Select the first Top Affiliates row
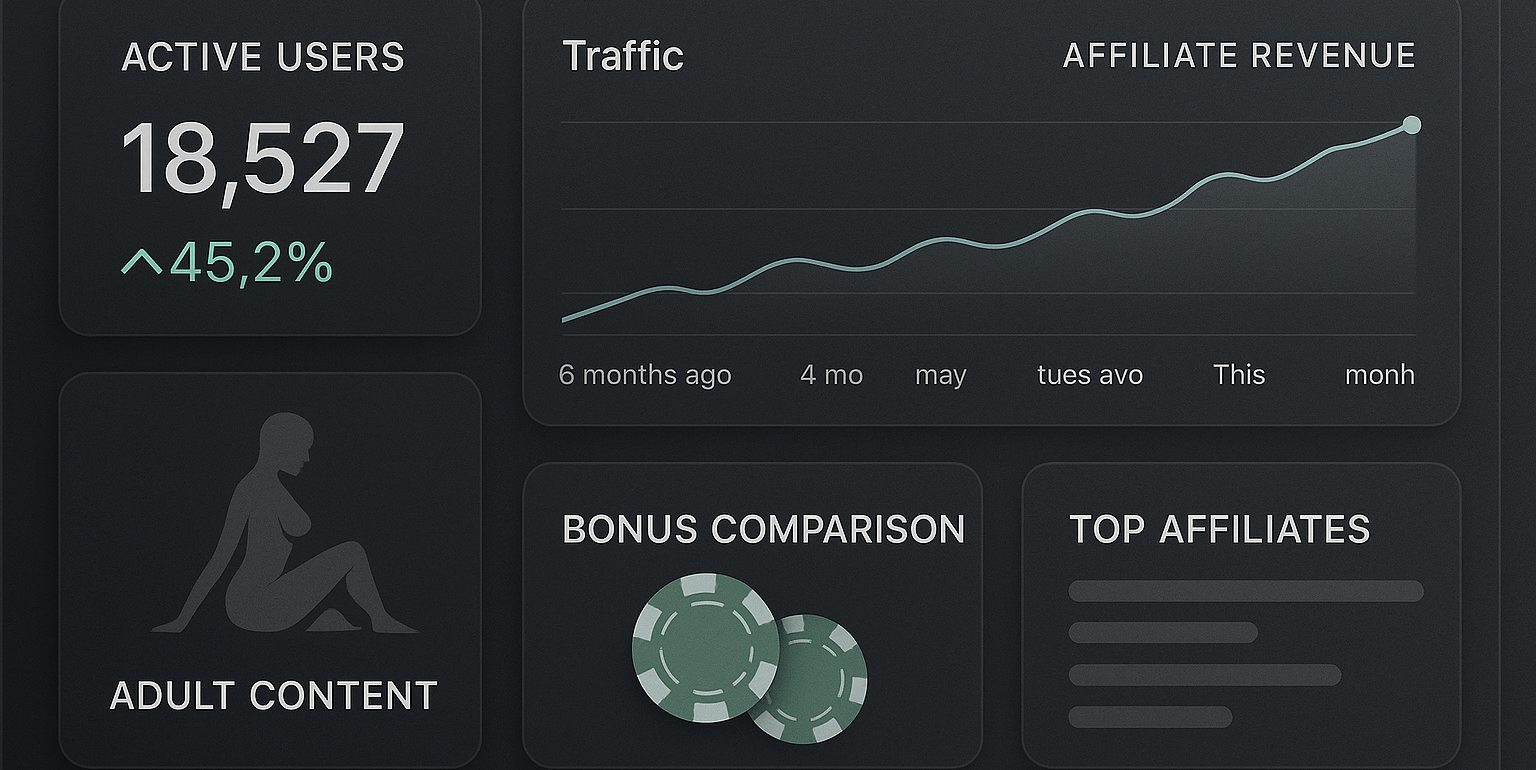The image size is (1536, 770). coord(1245,591)
